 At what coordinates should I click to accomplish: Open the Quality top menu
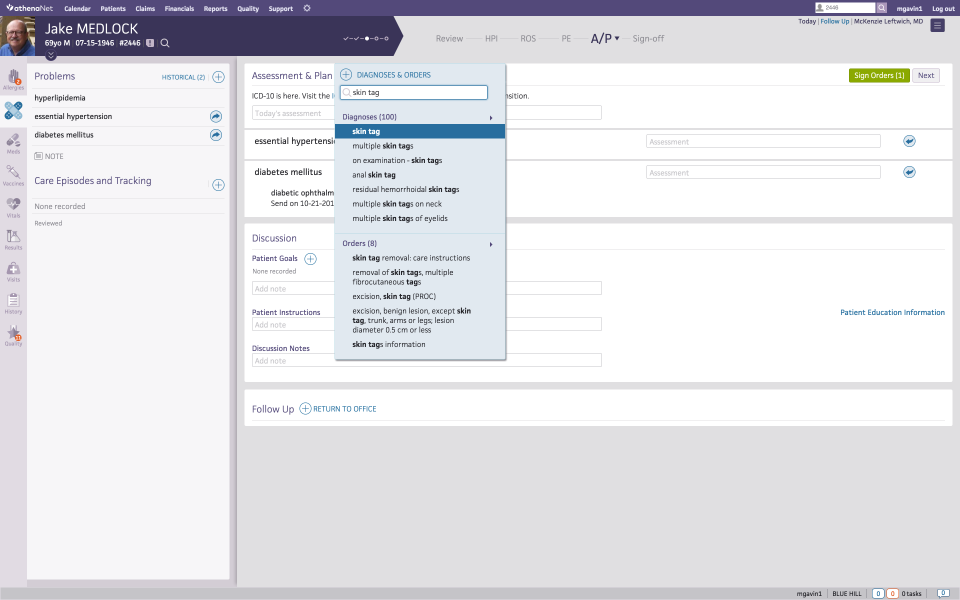[x=248, y=9]
